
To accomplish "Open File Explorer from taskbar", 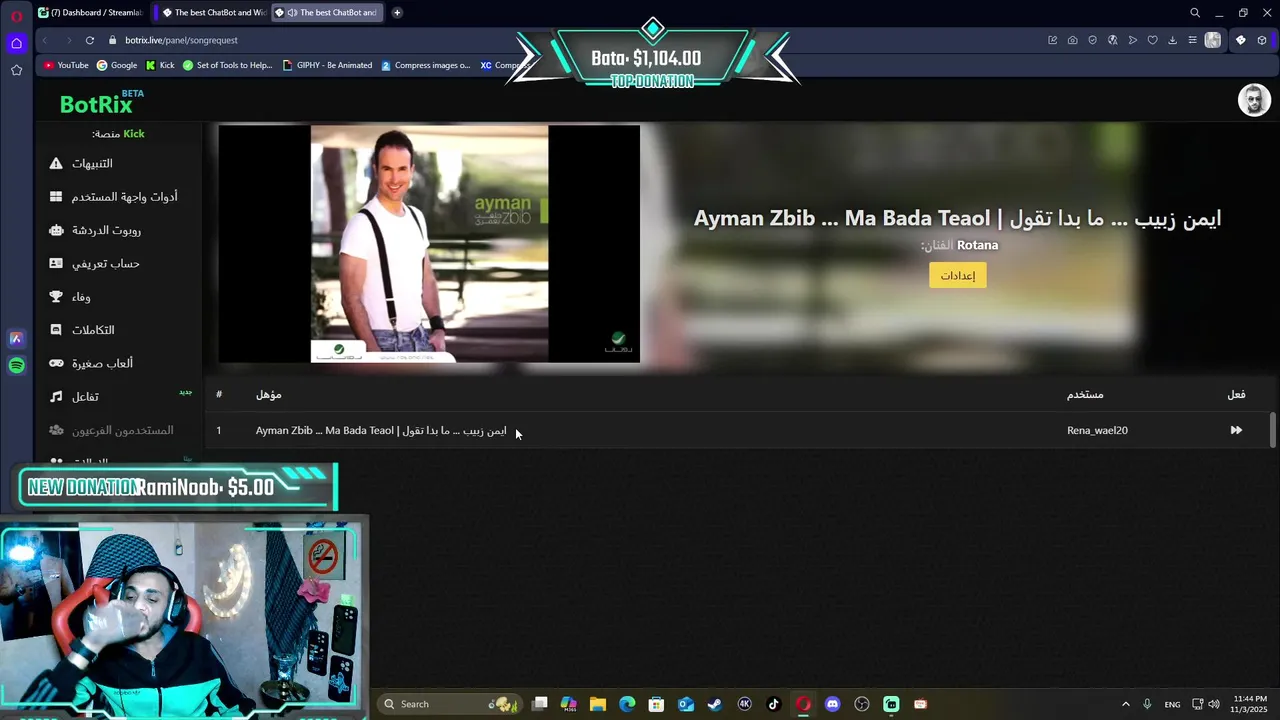I will pyautogui.click(x=598, y=704).
